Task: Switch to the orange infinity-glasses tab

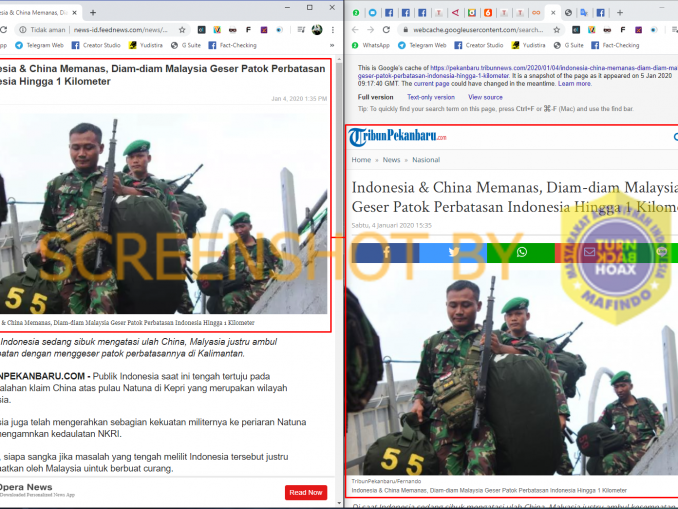Action: pyautogui.click(x=536, y=13)
